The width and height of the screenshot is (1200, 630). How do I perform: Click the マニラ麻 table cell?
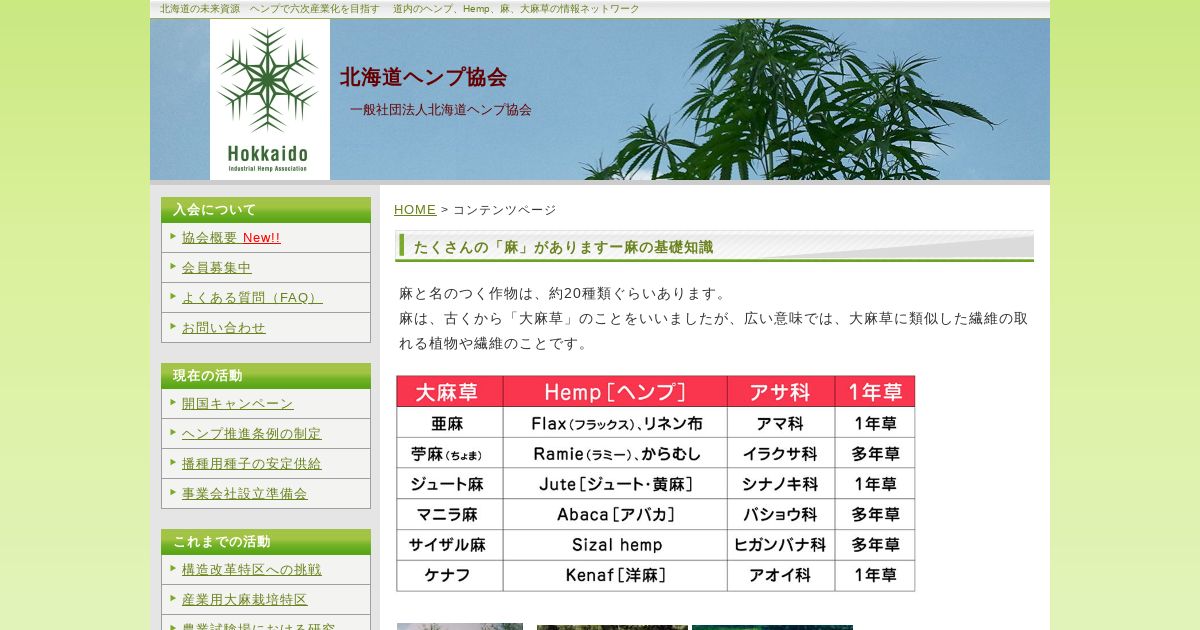[450, 515]
